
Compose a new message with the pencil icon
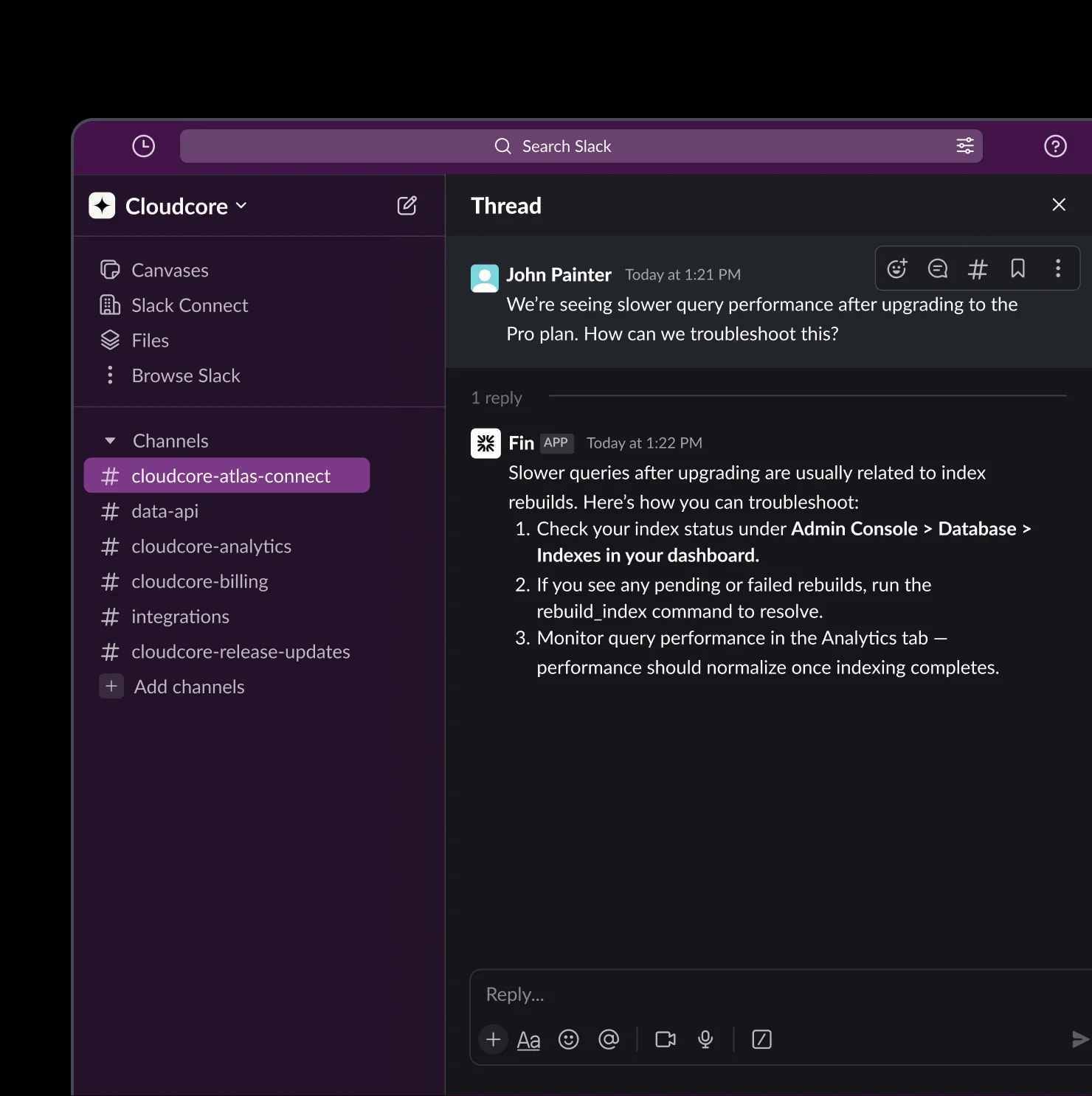[407, 206]
